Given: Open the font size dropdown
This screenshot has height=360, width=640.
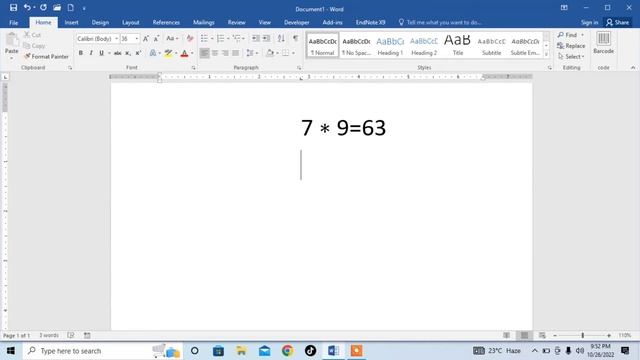Looking at the screenshot, I should pos(136,38).
